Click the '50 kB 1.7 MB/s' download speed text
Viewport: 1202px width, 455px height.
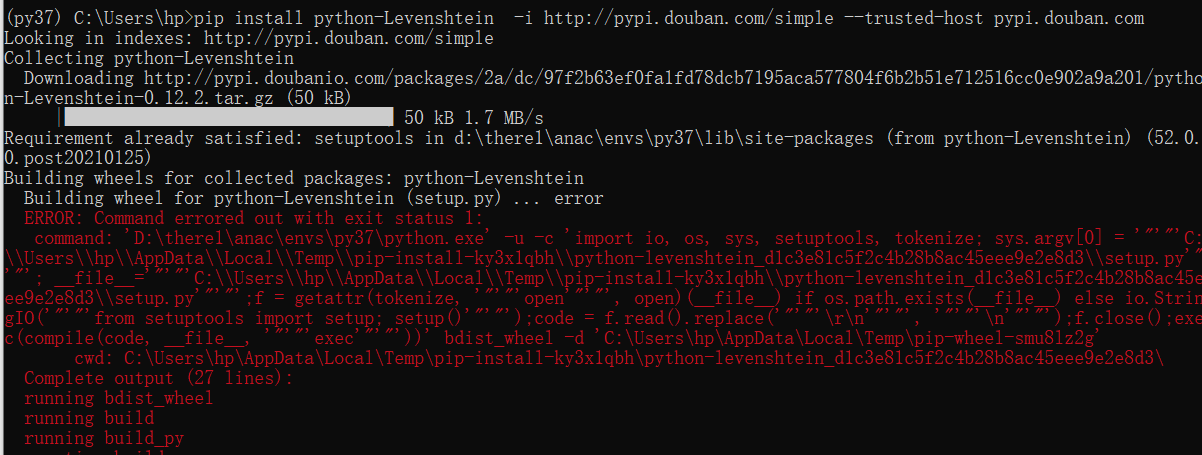click(474, 118)
